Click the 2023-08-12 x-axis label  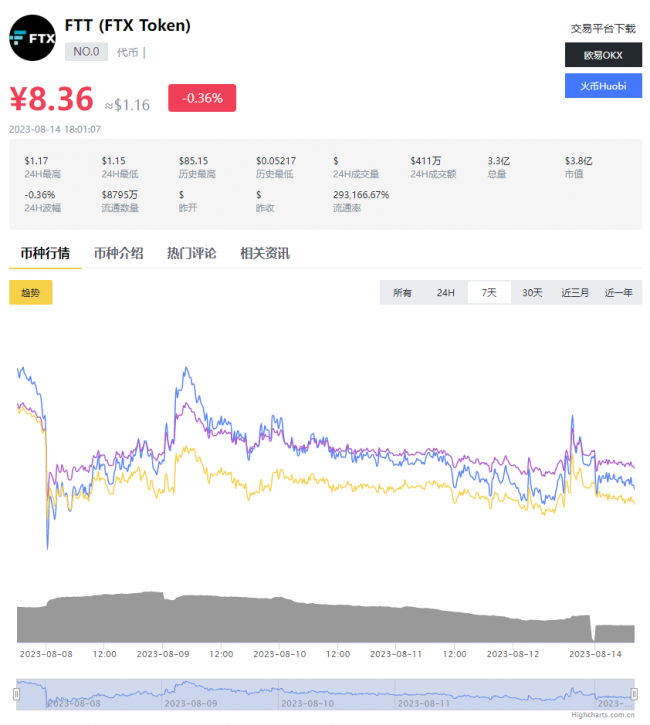pos(513,654)
